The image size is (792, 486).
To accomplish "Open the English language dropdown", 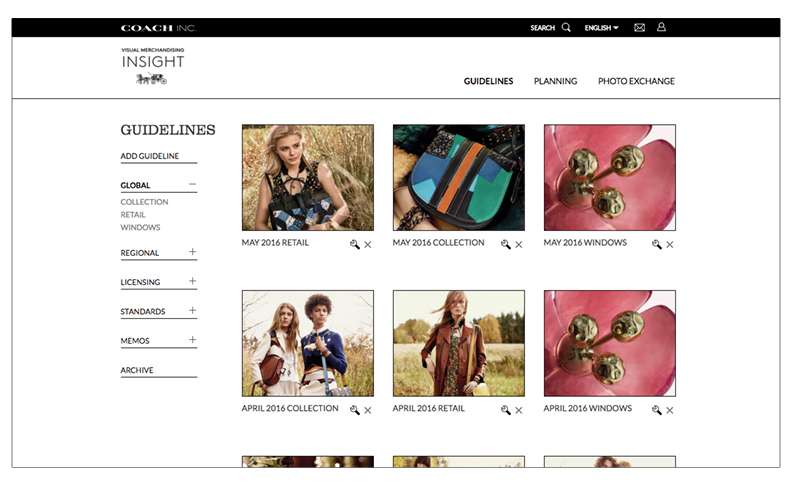I will (601, 28).
